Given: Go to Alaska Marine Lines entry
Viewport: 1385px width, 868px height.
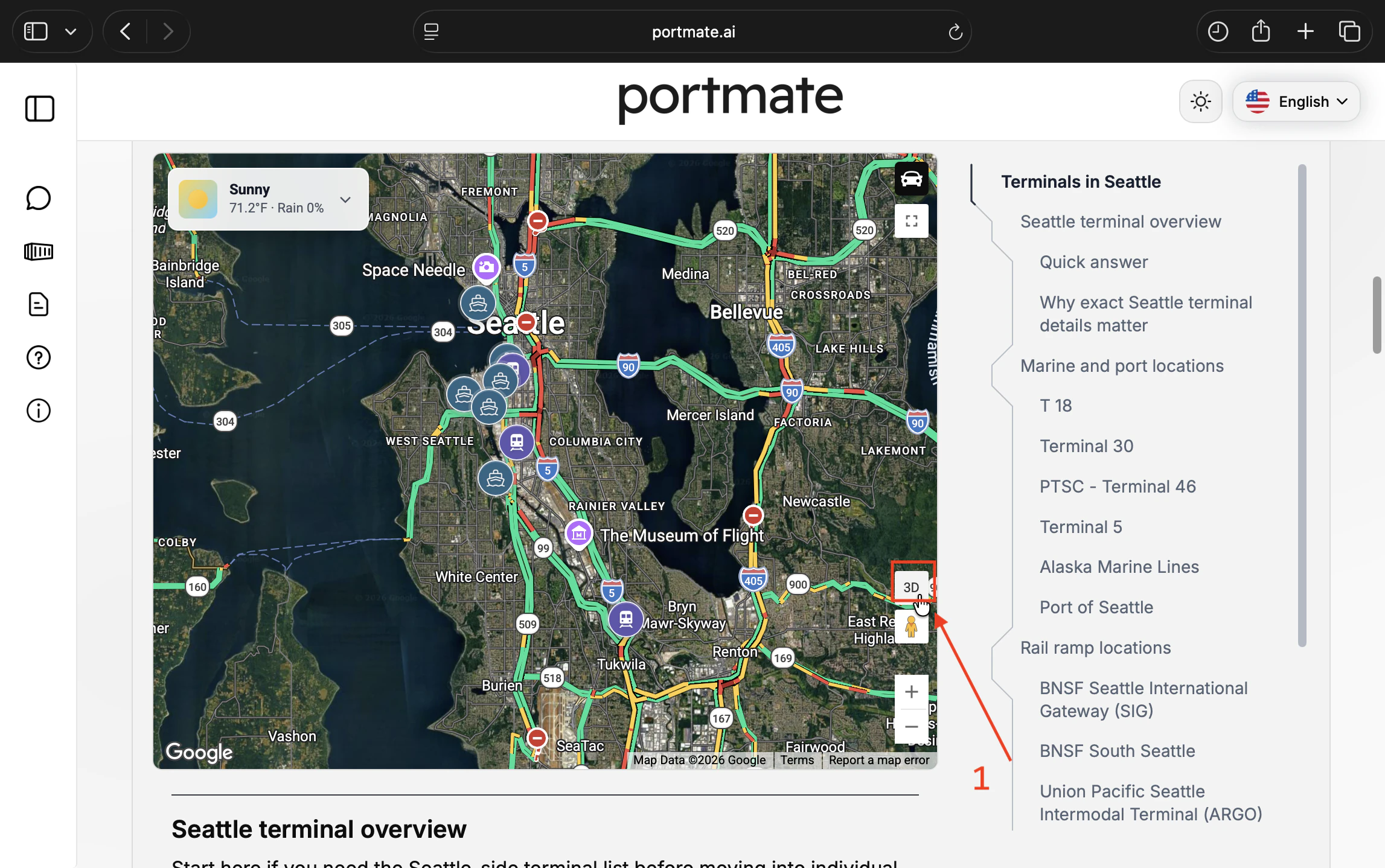Looking at the screenshot, I should coord(1119,567).
